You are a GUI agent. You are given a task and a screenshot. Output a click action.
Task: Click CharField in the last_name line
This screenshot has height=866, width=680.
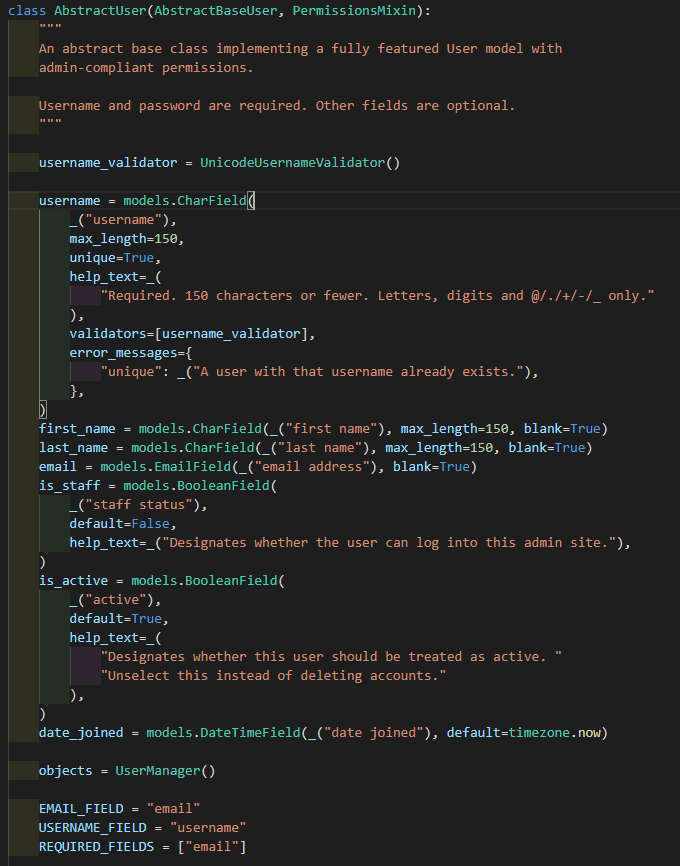[x=219, y=447]
